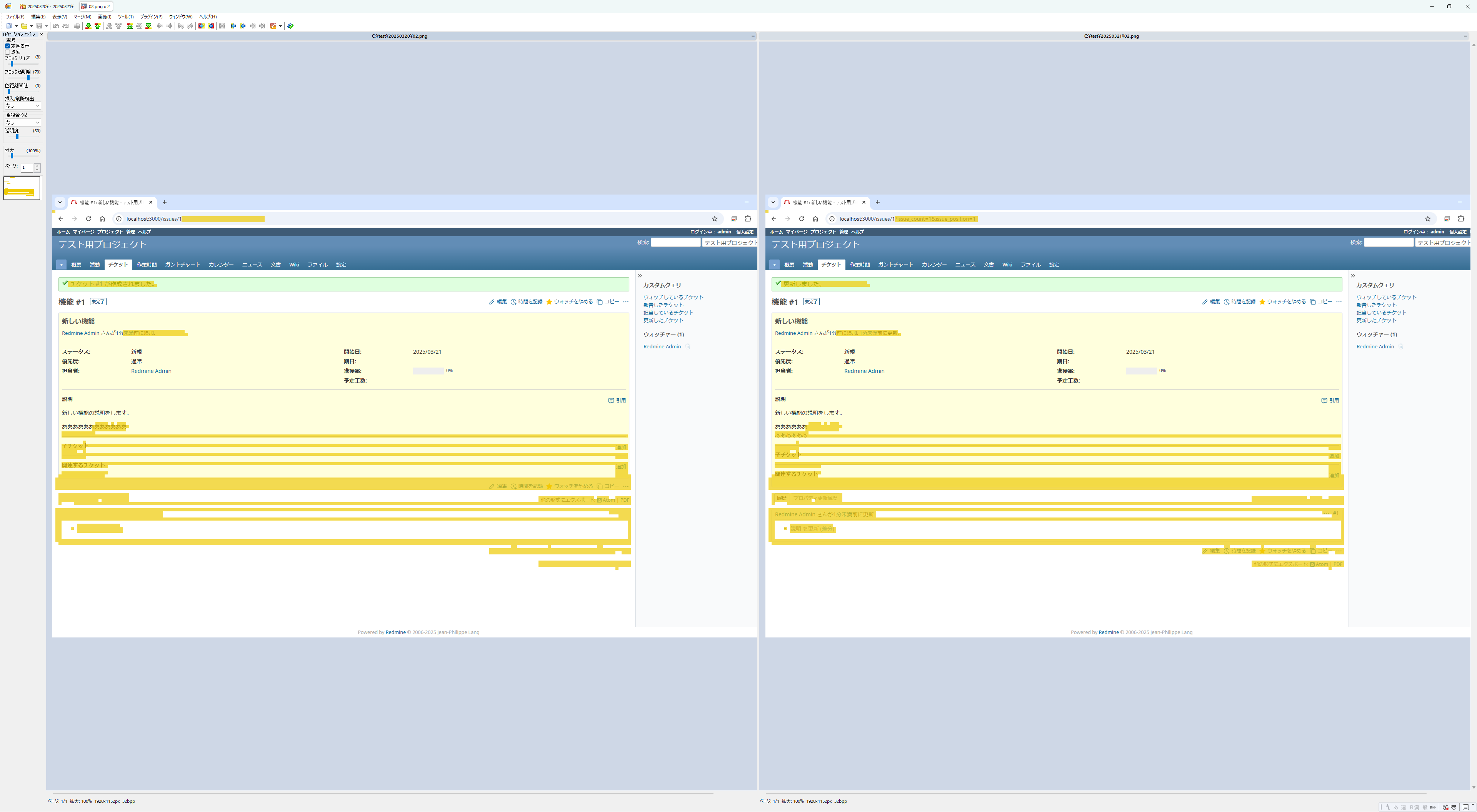Image resolution: width=1477 pixels, height=812 pixels.
Task: Switch to 20250320¥ - 20250321¥ folder tab
Action: [x=47, y=6]
